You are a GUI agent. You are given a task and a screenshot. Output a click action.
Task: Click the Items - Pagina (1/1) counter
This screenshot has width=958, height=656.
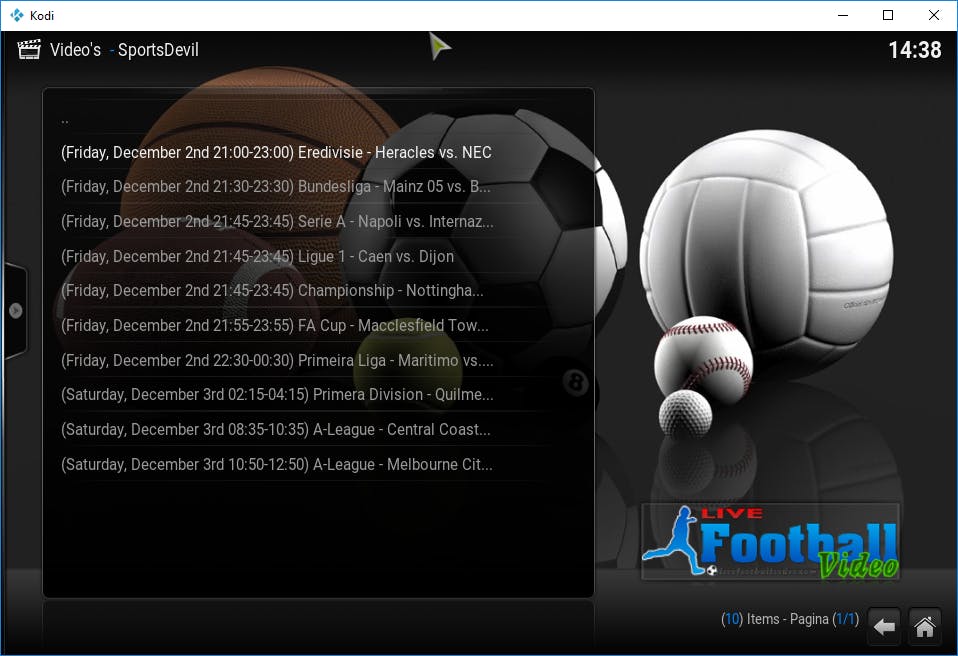[x=790, y=619]
